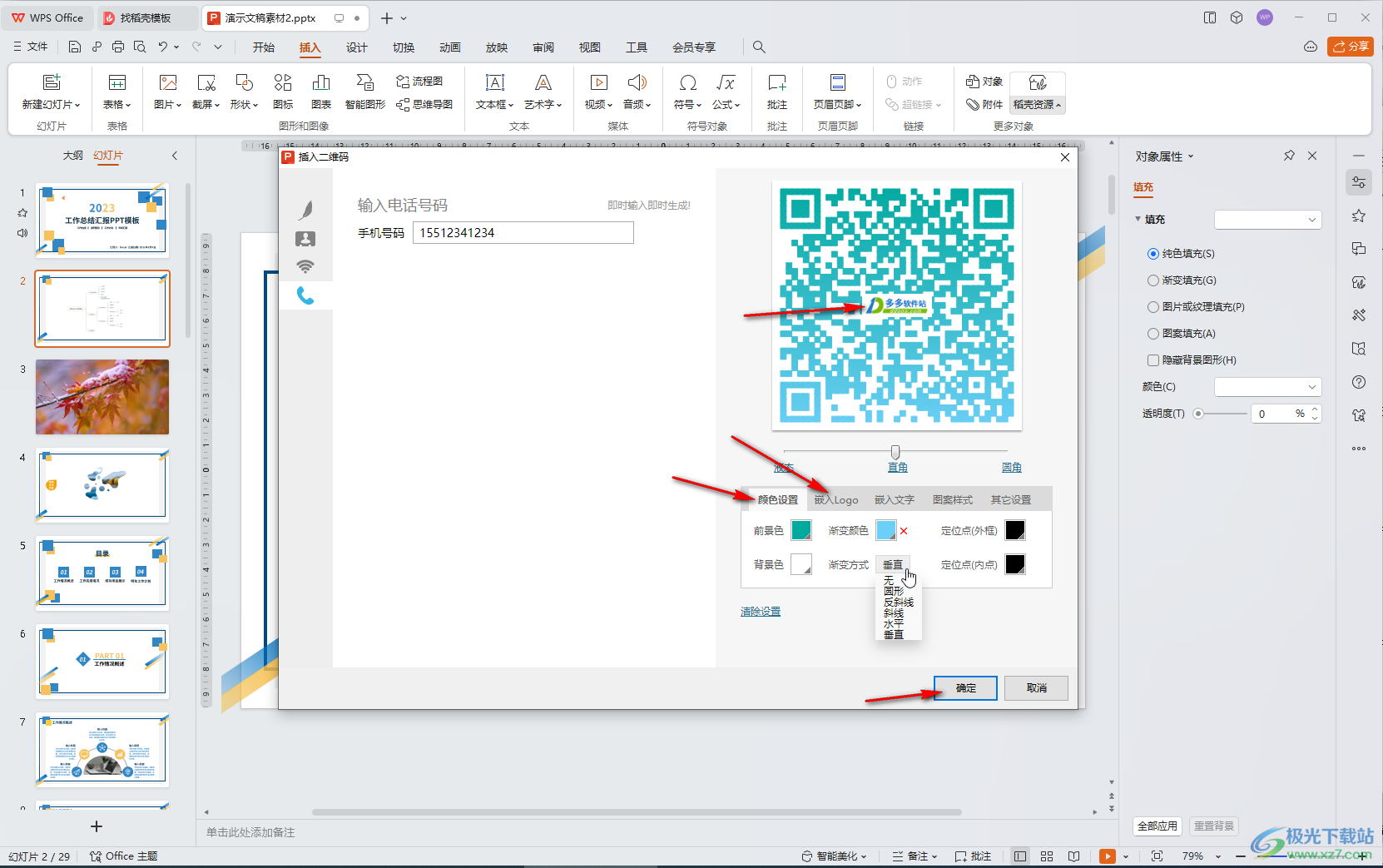
Task: Click the 取消 button
Action: (1036, 688)
